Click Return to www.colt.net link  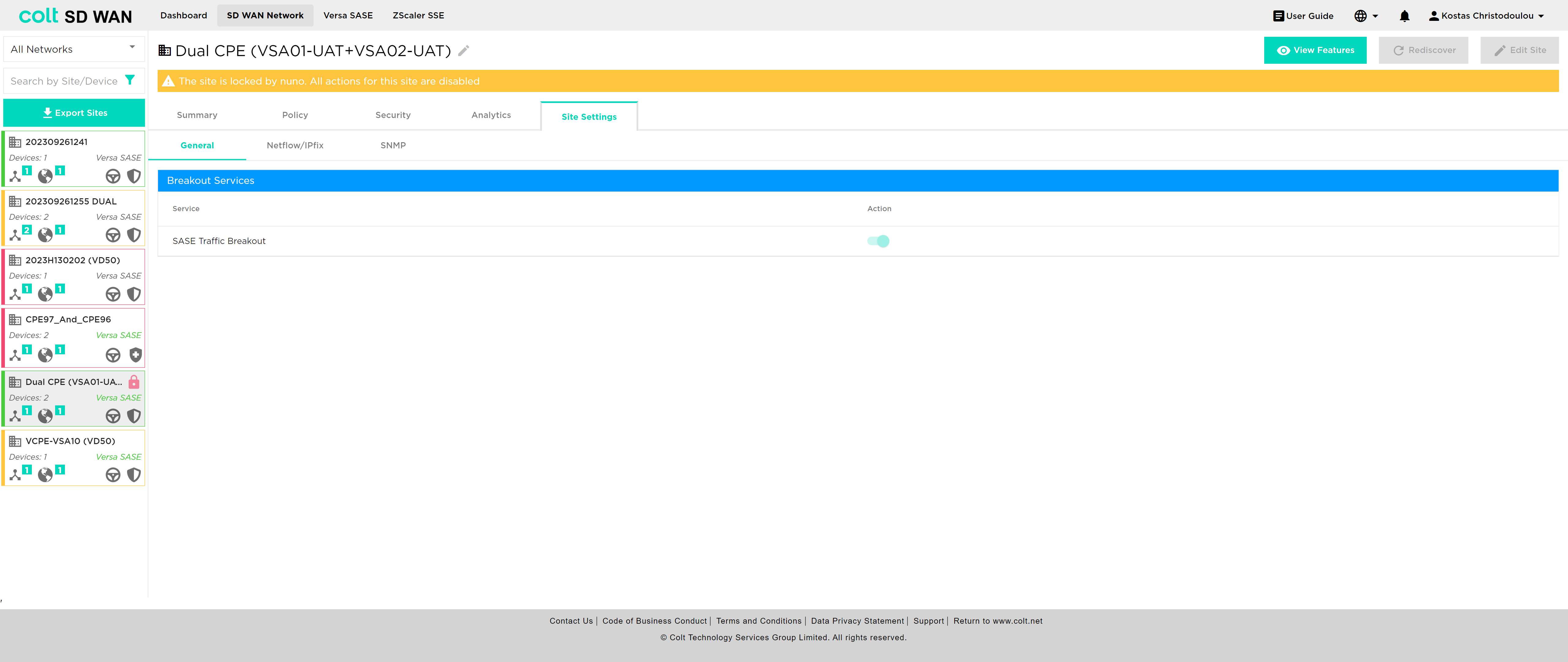point(998,621)
